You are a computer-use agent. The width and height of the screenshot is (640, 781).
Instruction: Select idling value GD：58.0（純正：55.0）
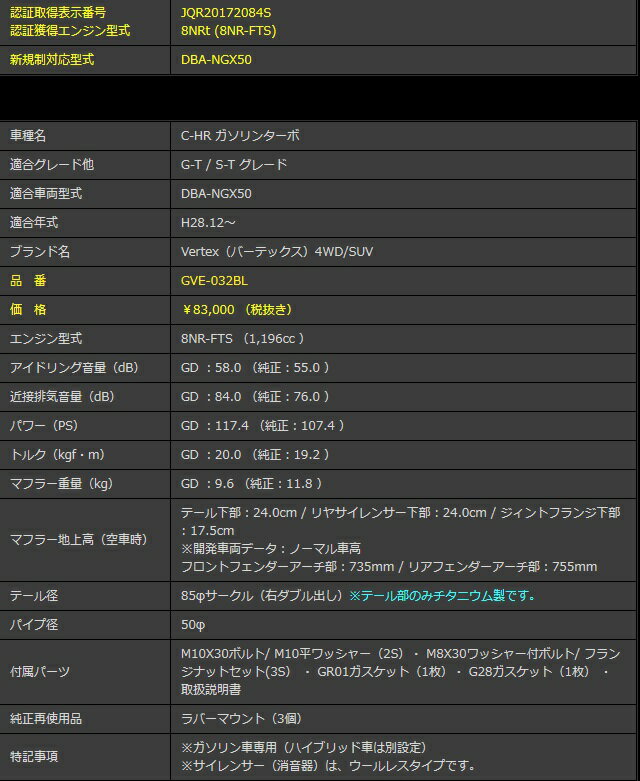pyautogui.click(x=255, y=367)
